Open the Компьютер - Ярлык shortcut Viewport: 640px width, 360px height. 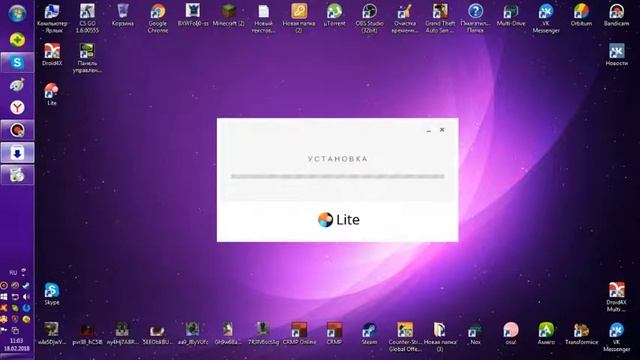point(52,18)
